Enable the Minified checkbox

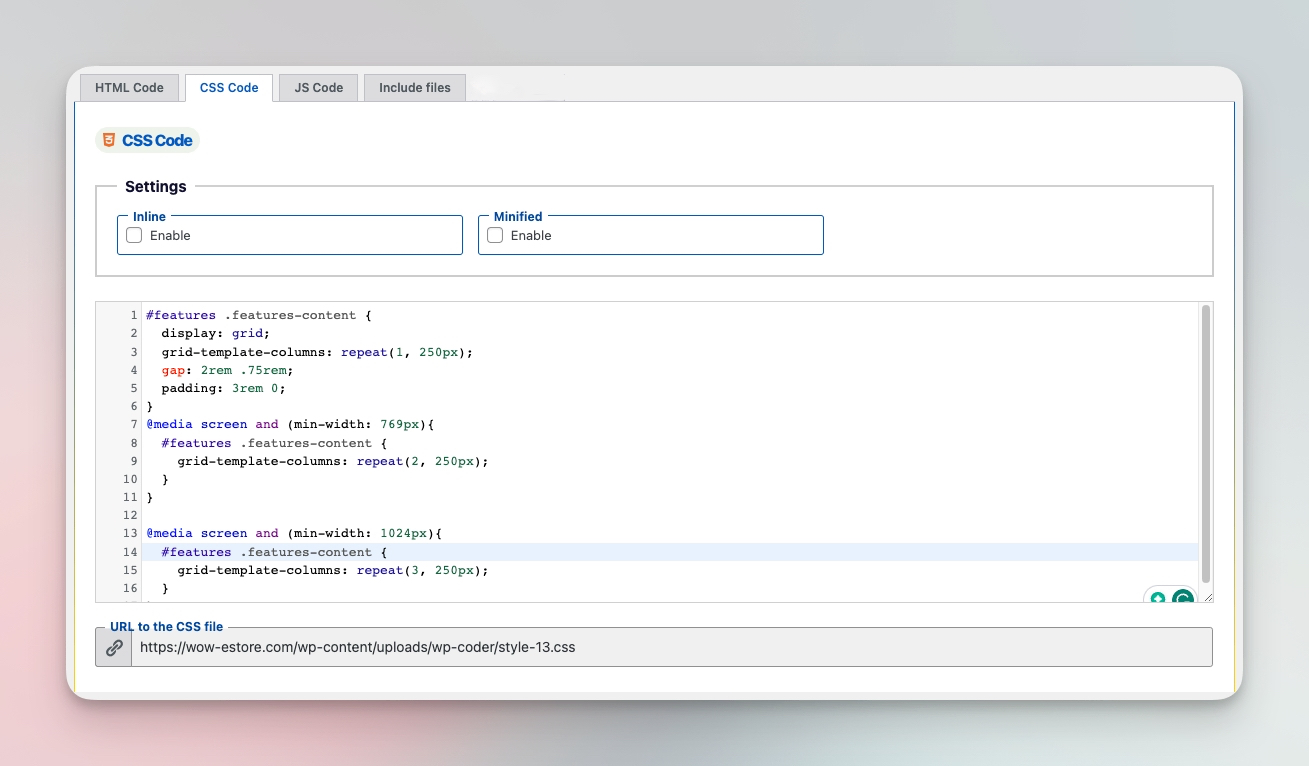(x=494, y=235)
